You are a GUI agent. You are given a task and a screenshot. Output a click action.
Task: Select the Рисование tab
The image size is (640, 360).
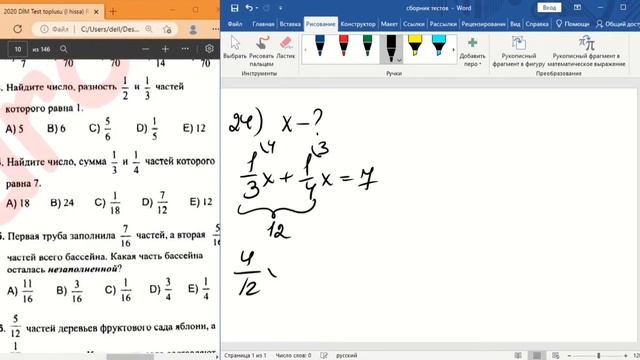tap(320, 24)
